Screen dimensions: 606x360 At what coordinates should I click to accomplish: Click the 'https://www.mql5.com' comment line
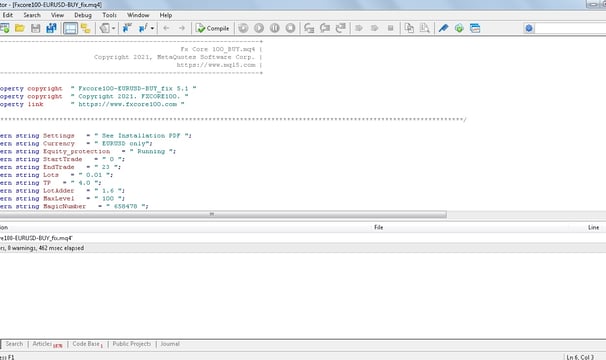(x=216, y=65)
